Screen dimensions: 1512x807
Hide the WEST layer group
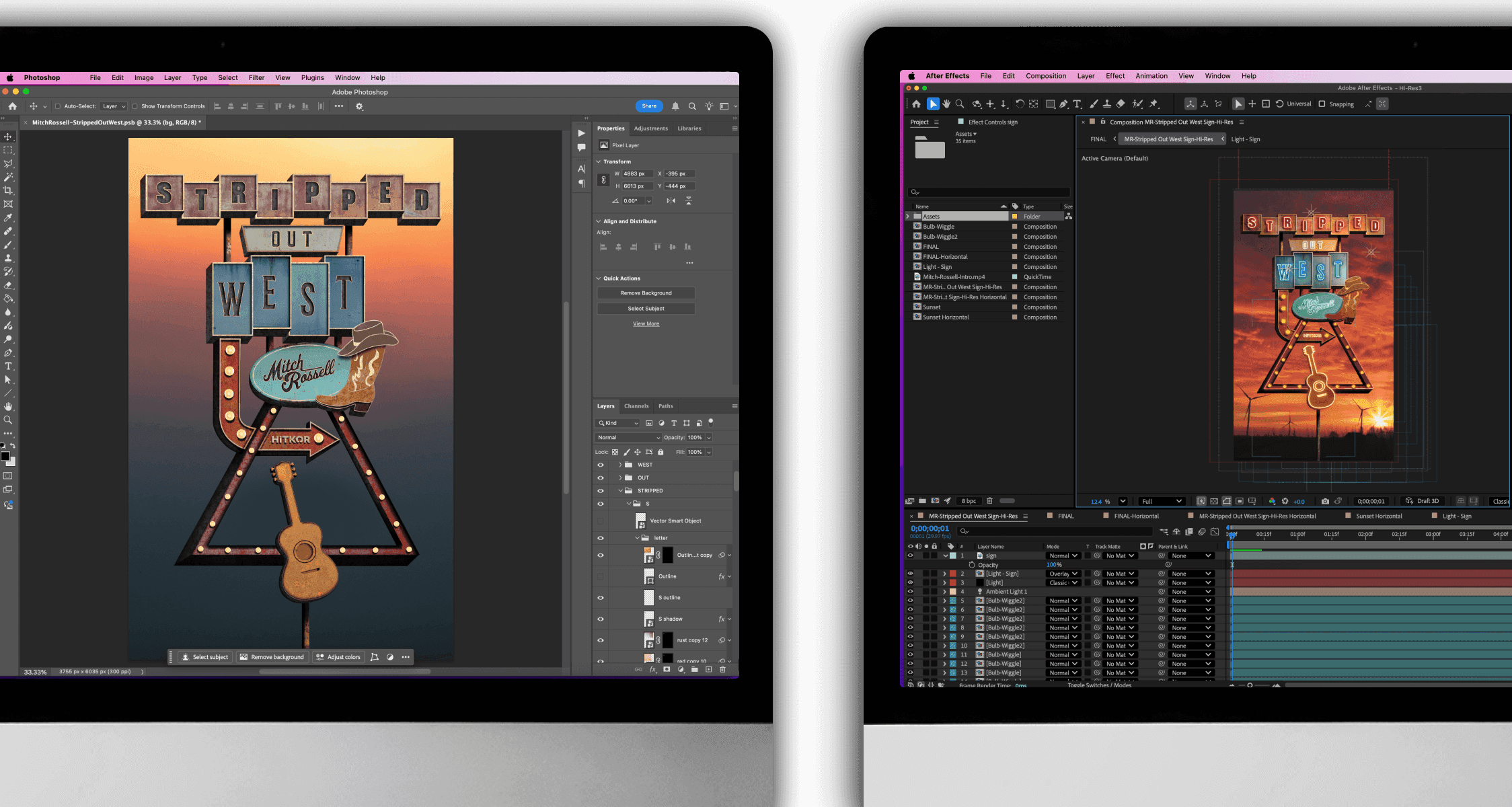tap(601, 465)
